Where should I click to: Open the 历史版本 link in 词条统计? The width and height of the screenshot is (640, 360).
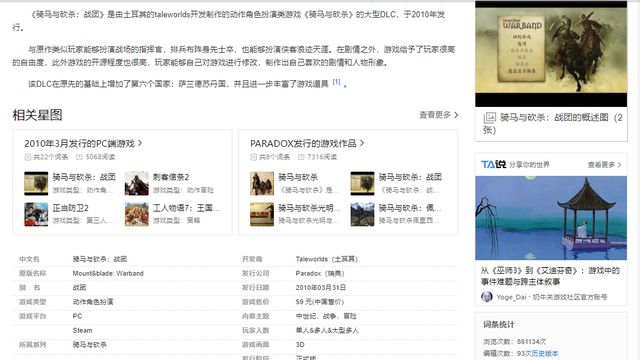pyautogui.click(x=544, y=353)
